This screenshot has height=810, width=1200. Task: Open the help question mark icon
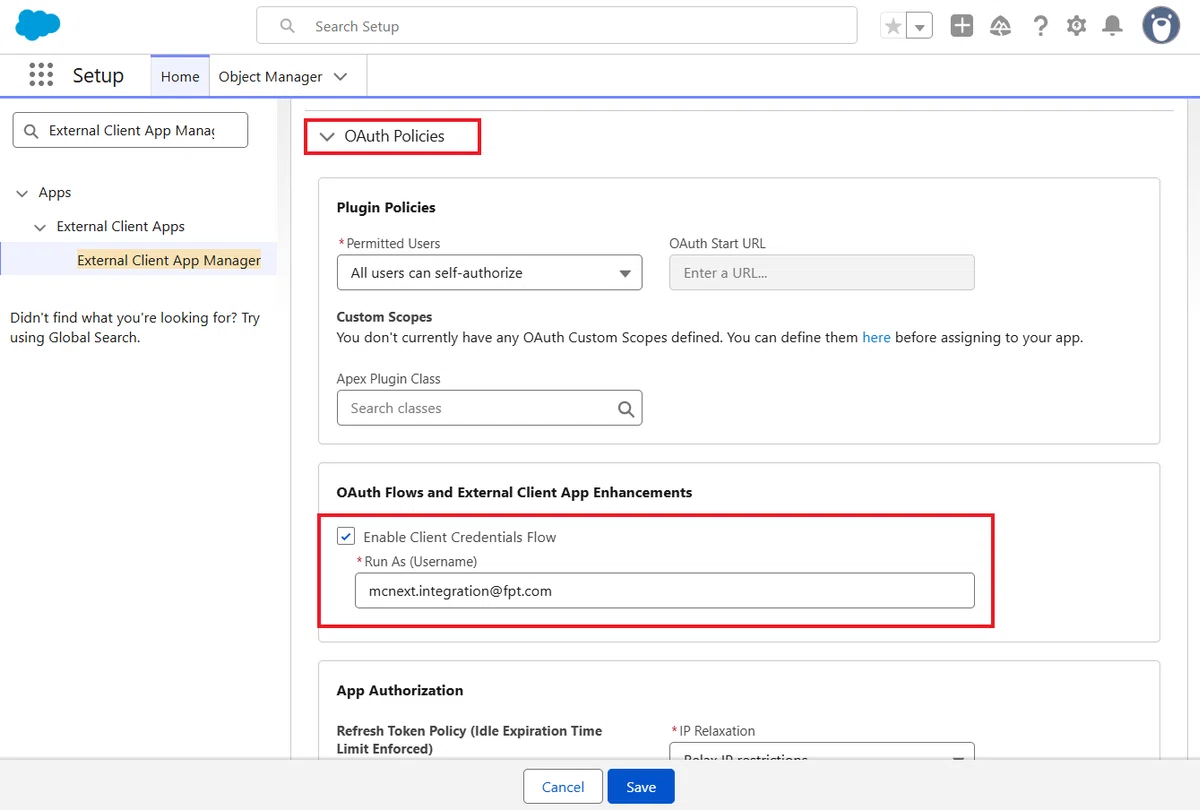coord(1040,26)
